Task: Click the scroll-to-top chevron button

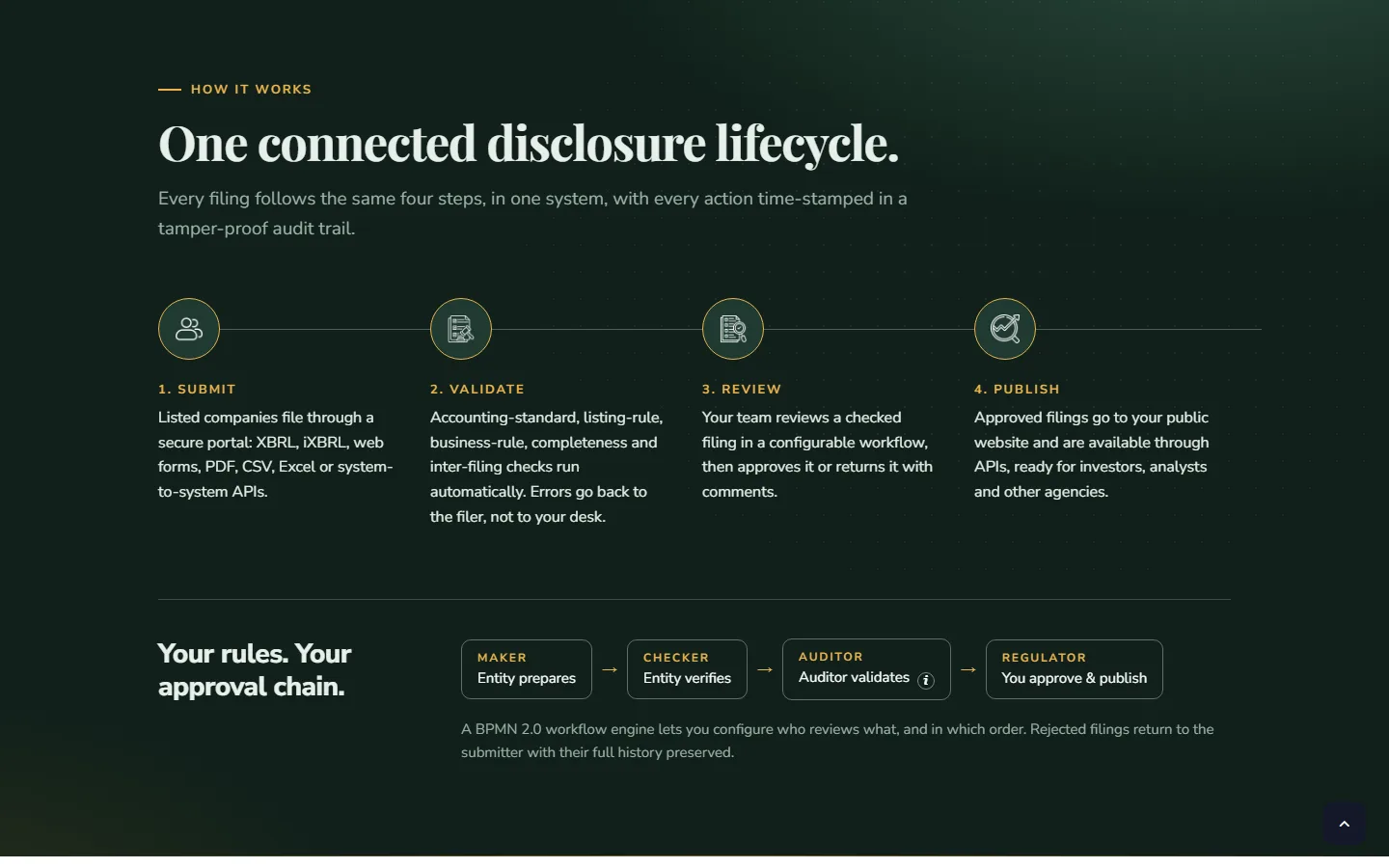Action: click(x=1344, y=824)
